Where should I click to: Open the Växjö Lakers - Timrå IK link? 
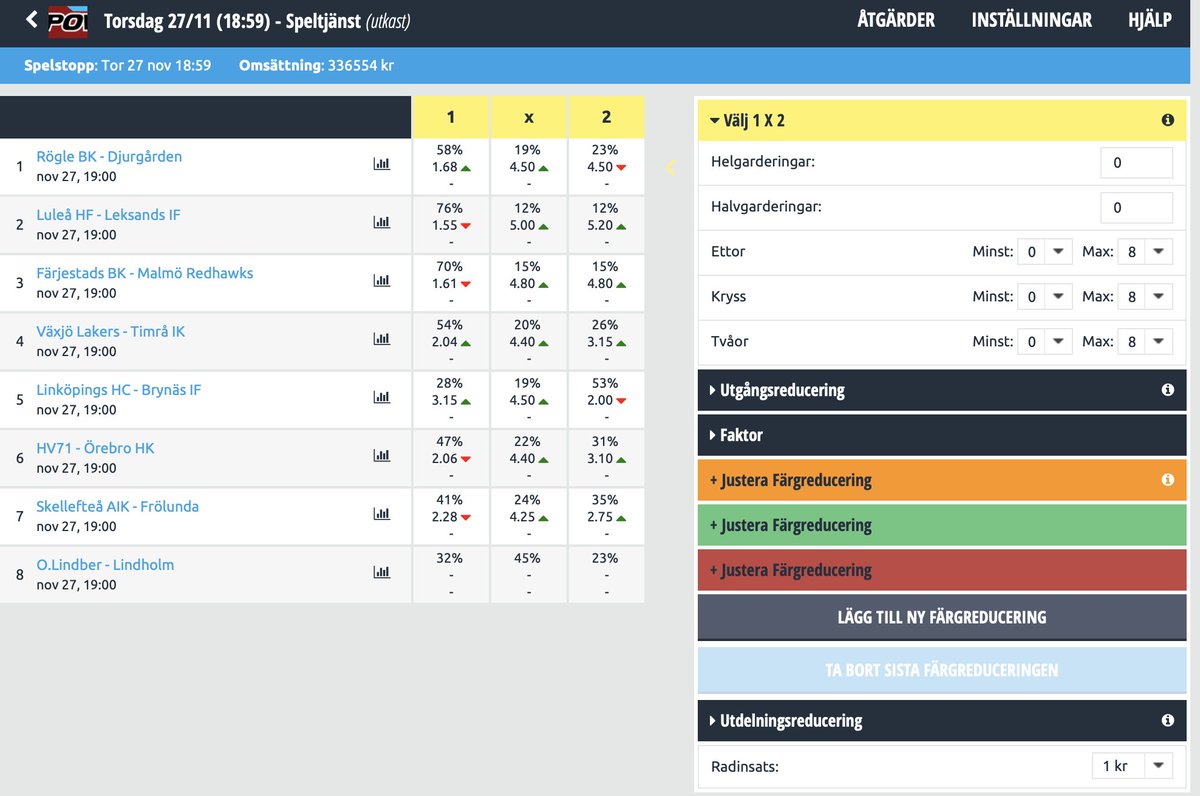tap(110, 331)
